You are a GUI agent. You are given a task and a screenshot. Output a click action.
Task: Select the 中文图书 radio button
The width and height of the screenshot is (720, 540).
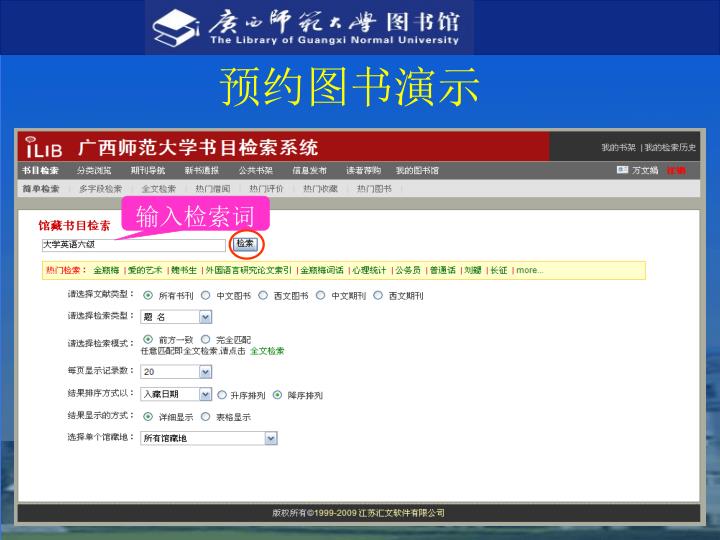click(206, 295)
